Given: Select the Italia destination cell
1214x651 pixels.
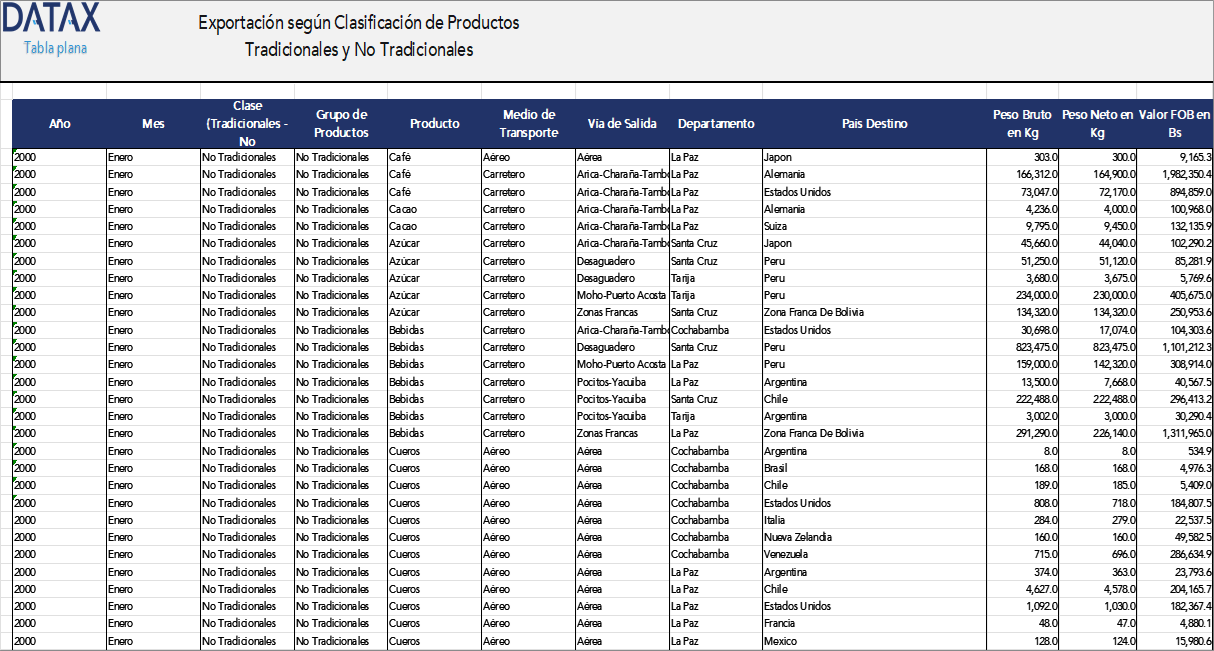Looking at the screenshot, I should [775, 520].
